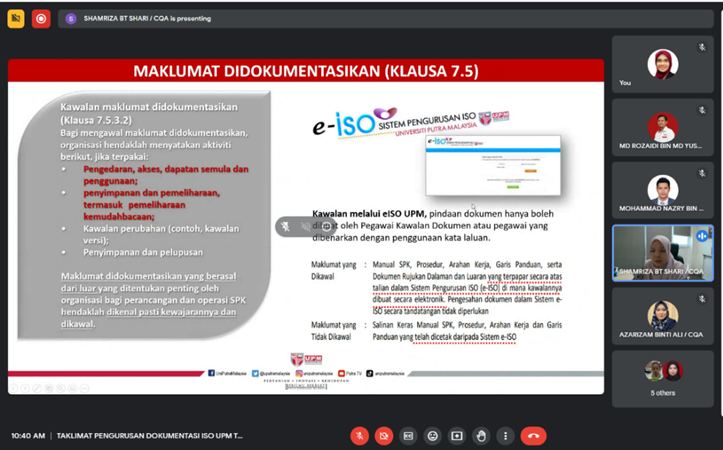This screenshot has width=723, height=450.
Task: Click the 10:40 AM clock text
Action: 28,436
